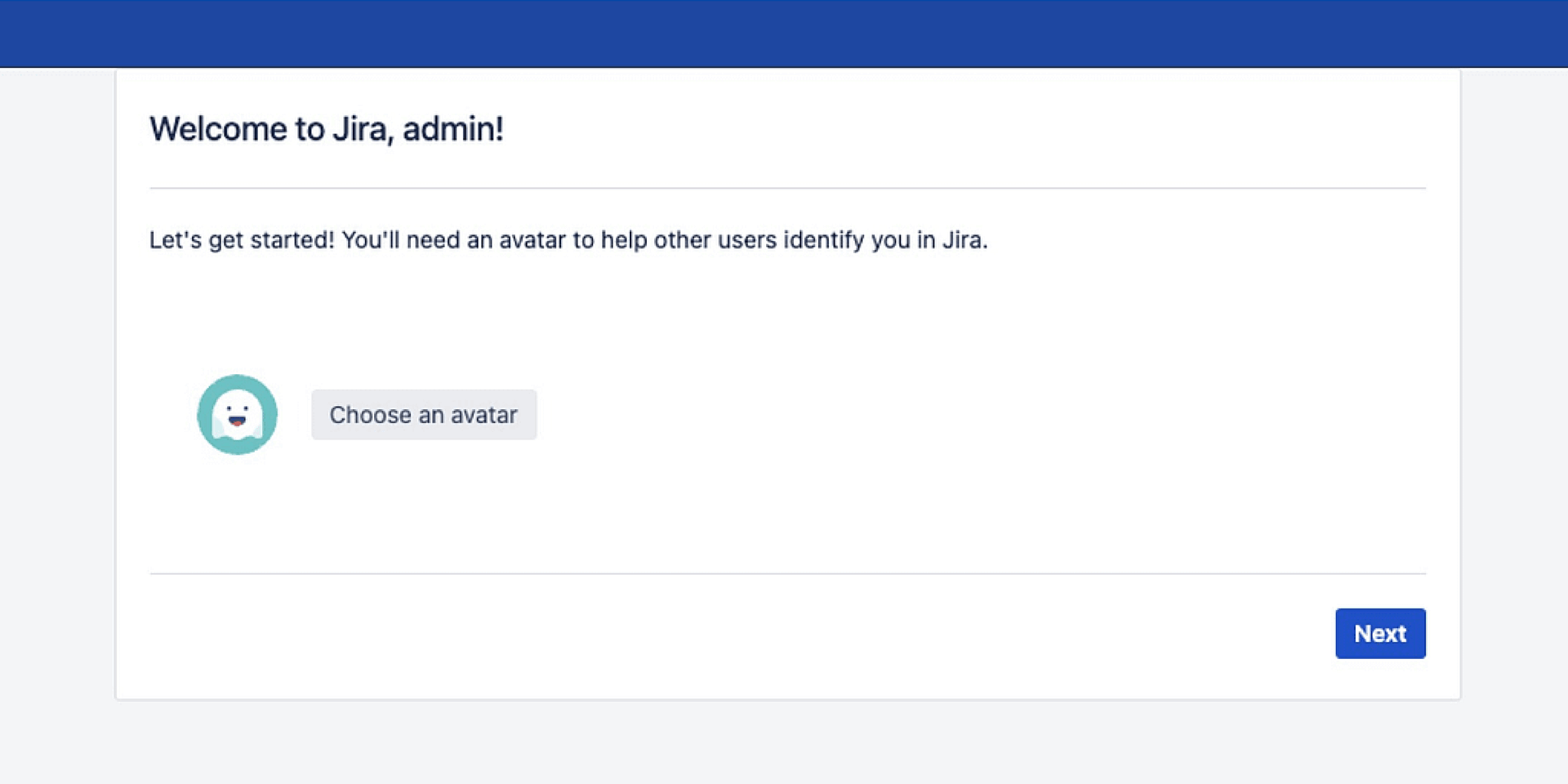Click the blue Next button in the footer
The height and width of the screenshot is (784, 1568).
[x=1379, y=633]
